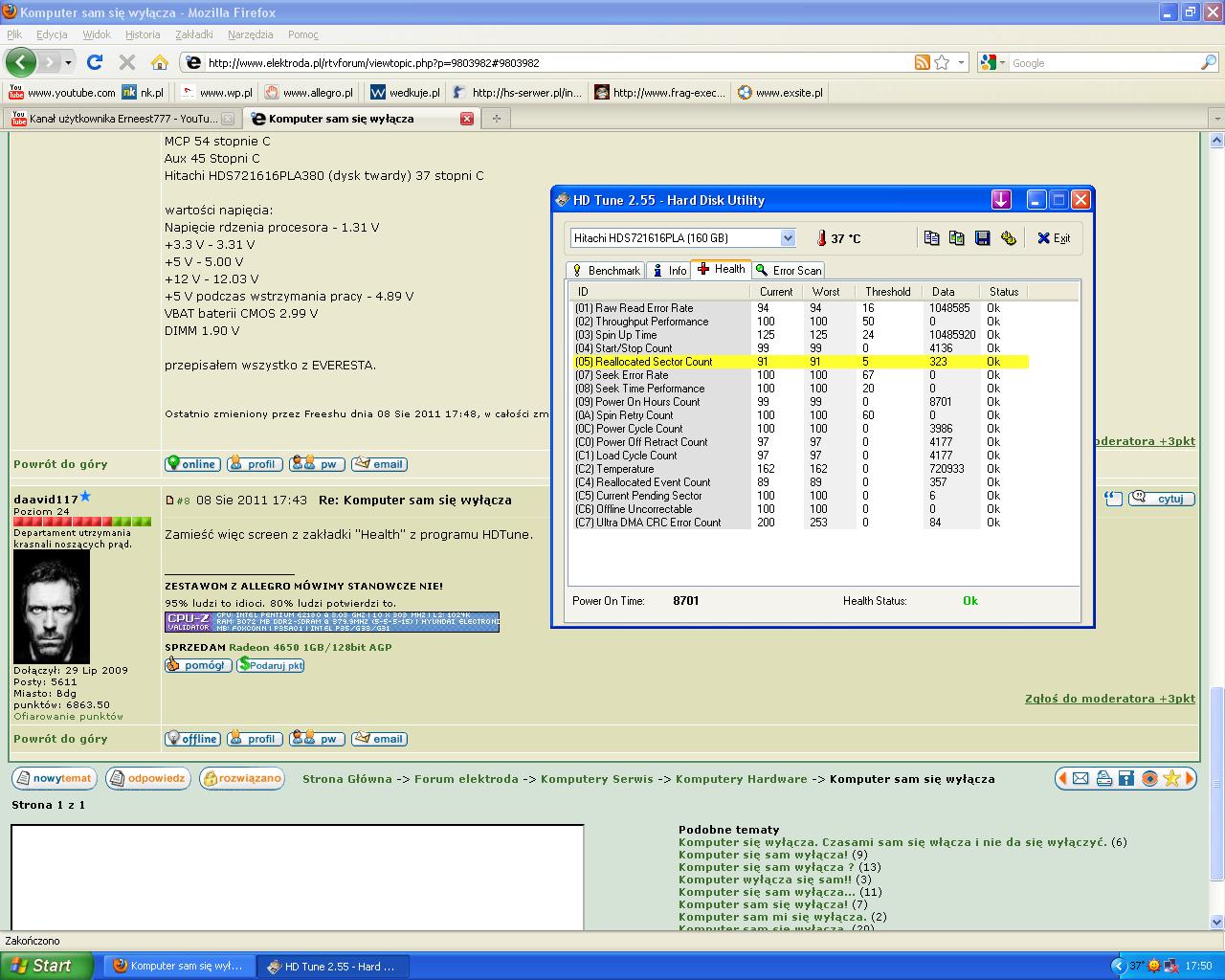Open the Plik menu

click(x=14, y=34)
